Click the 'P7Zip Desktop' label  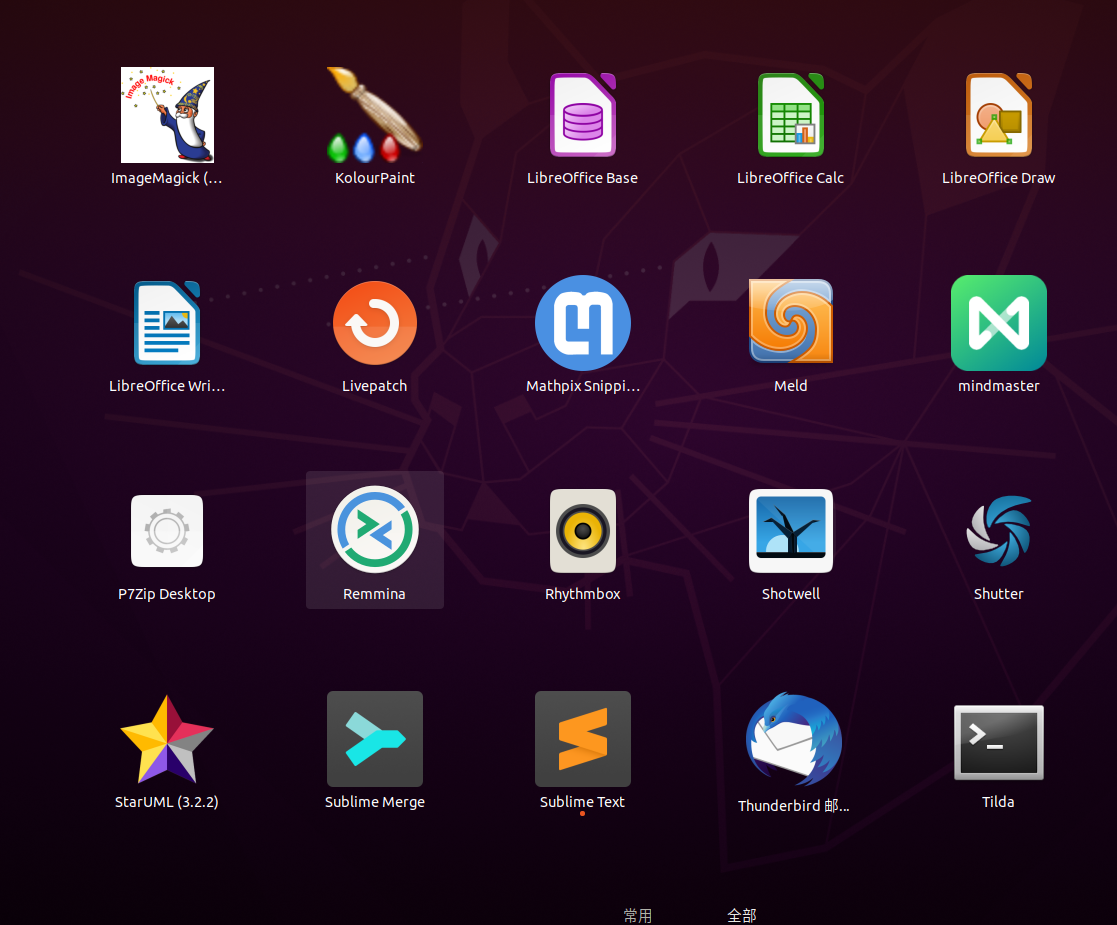[x=167, y=594]
